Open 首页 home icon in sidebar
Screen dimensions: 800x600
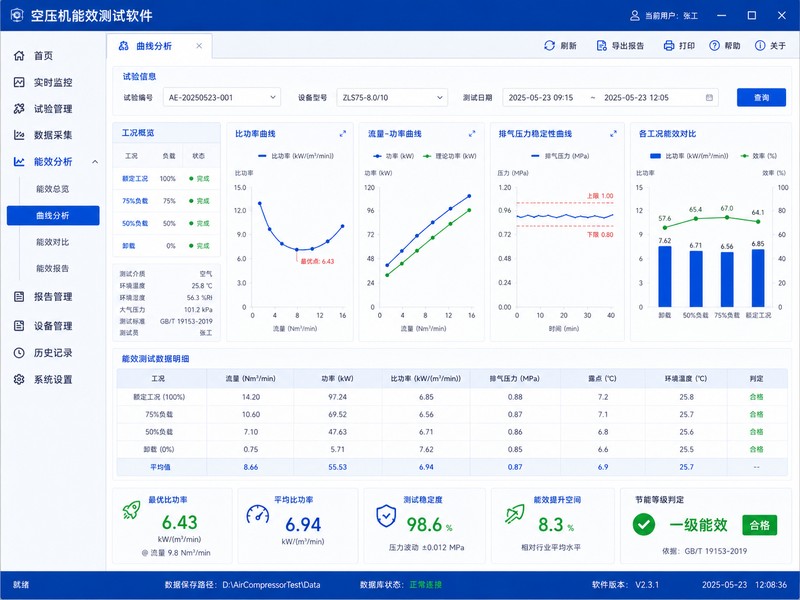(x=19, y=56)
